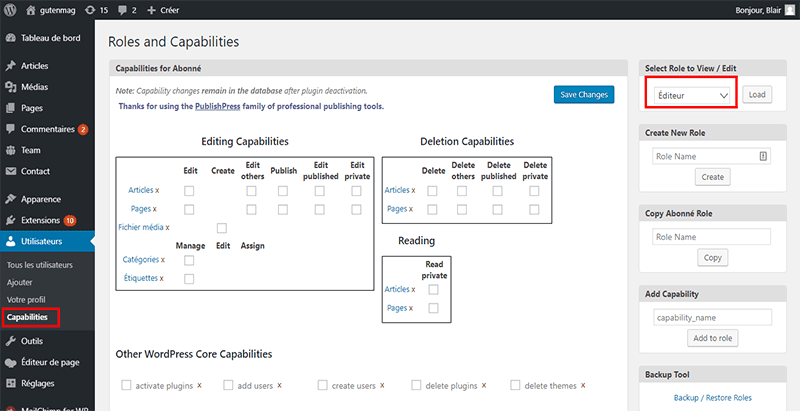The width and height of the screenshot is (800, 411).
Task: Click the Copy button under Copy Abonné Role
Action: tap(713, 258)
